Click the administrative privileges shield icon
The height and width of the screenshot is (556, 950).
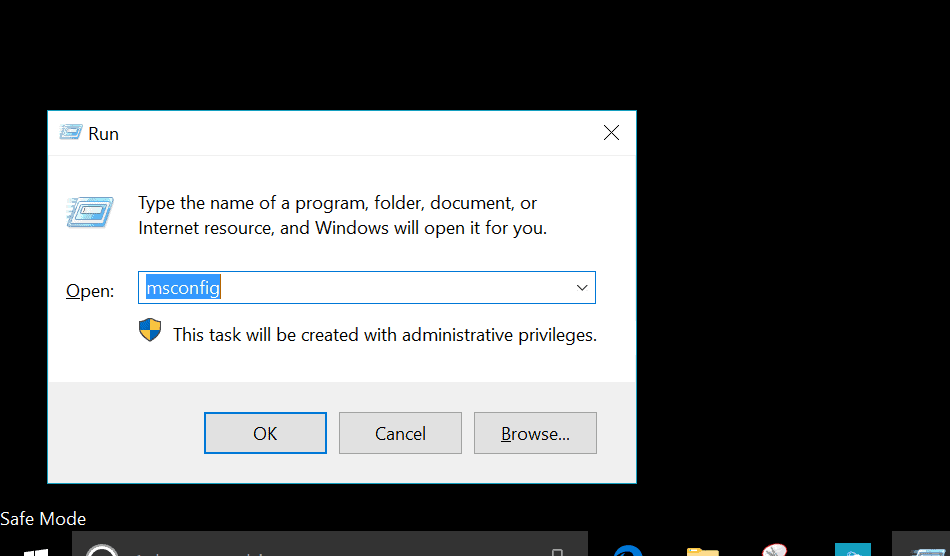coord(150,331)
